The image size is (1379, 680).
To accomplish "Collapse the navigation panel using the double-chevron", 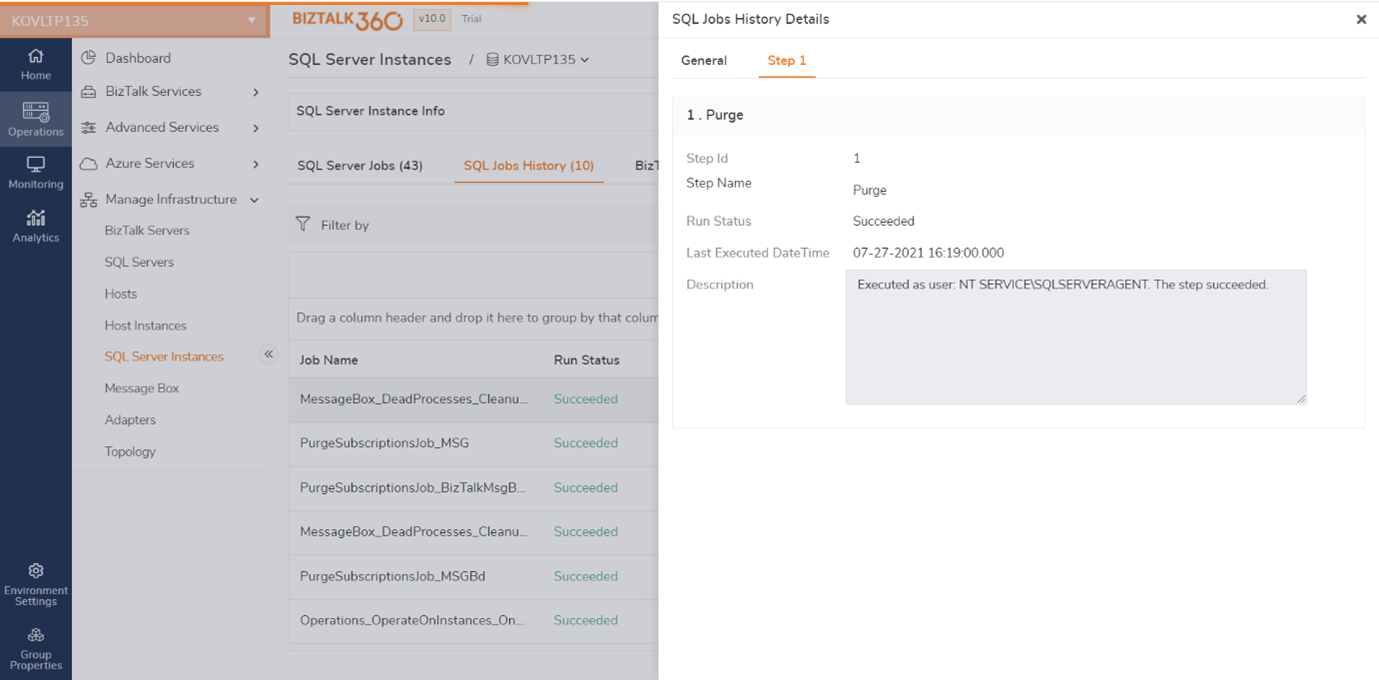I will [x=268, y=353].
